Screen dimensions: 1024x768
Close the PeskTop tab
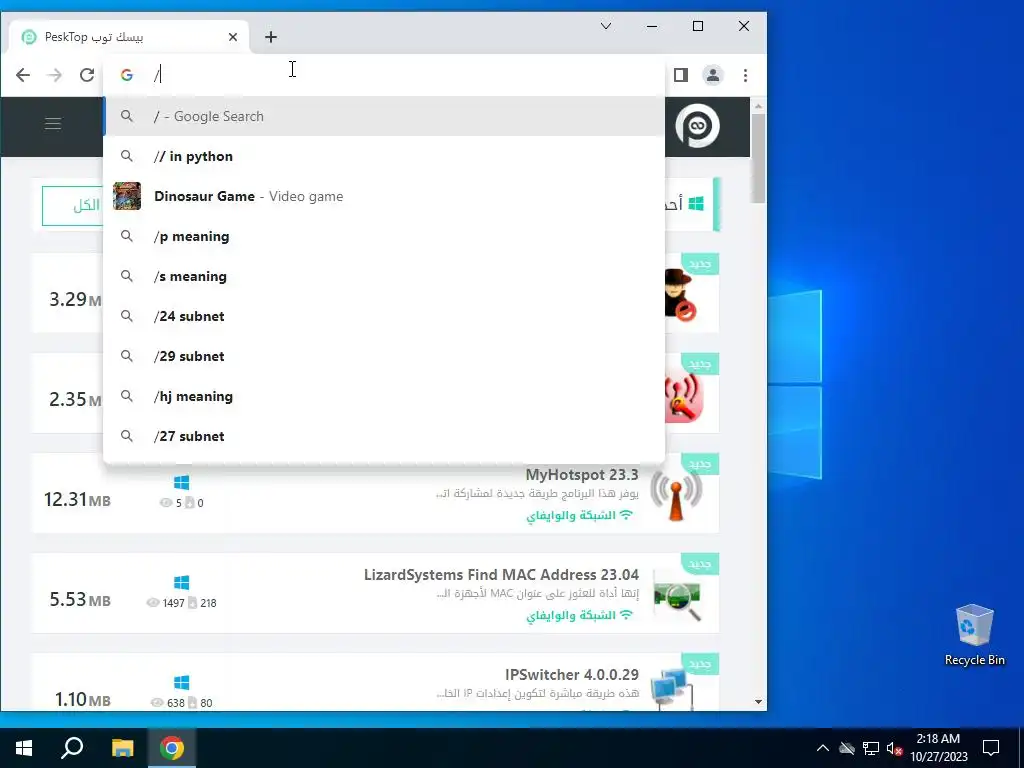(232, 37)
